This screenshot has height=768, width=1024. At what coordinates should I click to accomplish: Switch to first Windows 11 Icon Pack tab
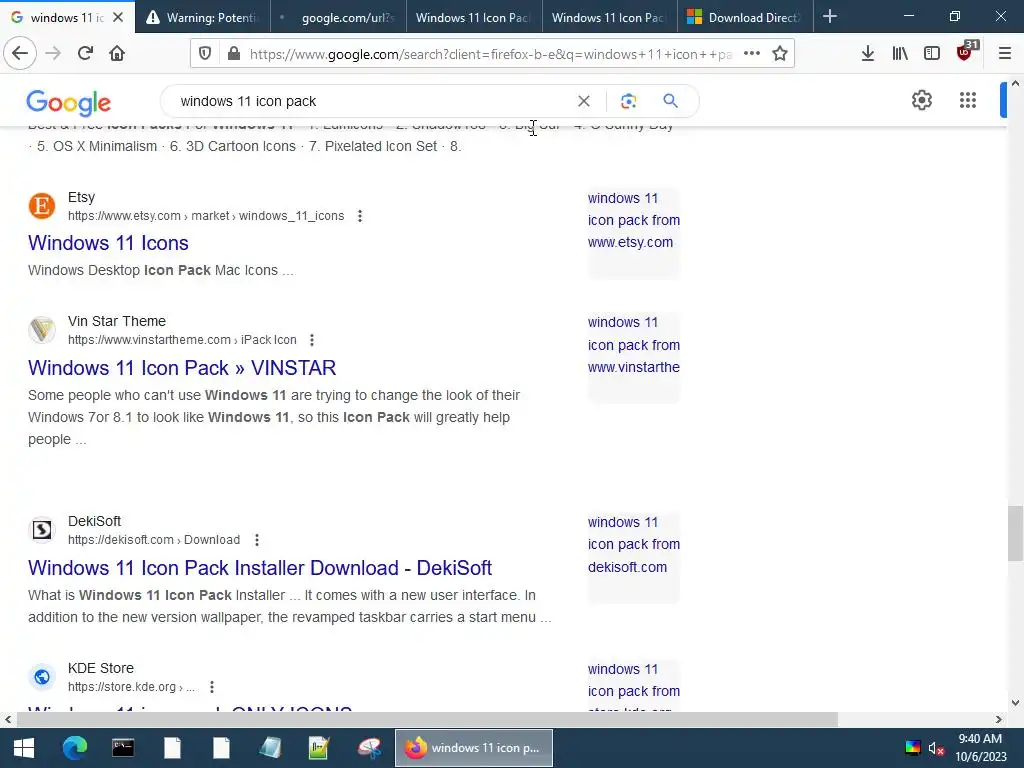(473, 17)
